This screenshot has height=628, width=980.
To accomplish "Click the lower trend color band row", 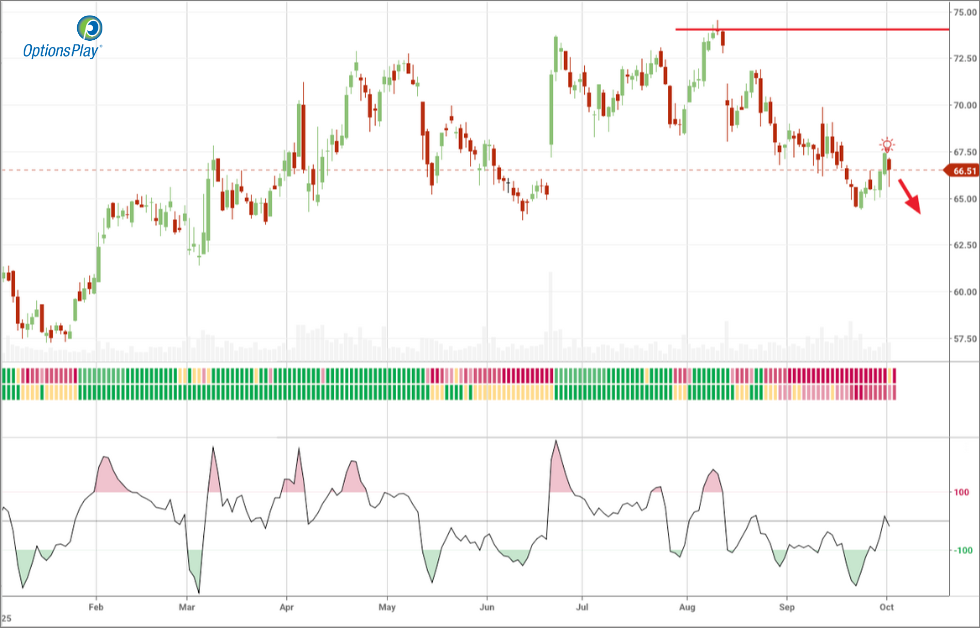I will click(450, 392).
